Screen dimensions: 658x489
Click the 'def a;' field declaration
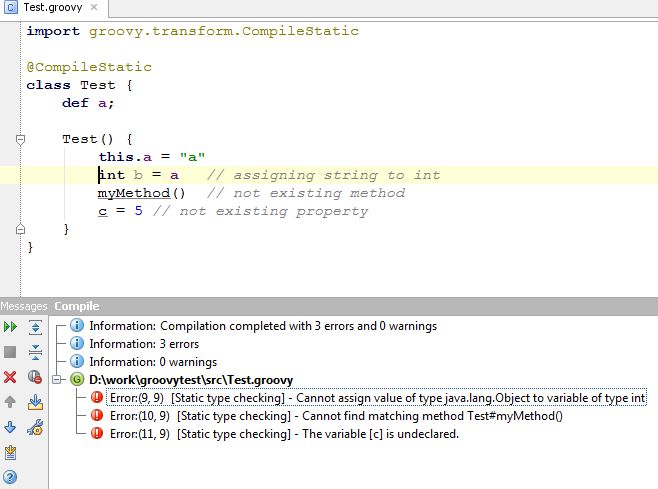tap(88, 103)
